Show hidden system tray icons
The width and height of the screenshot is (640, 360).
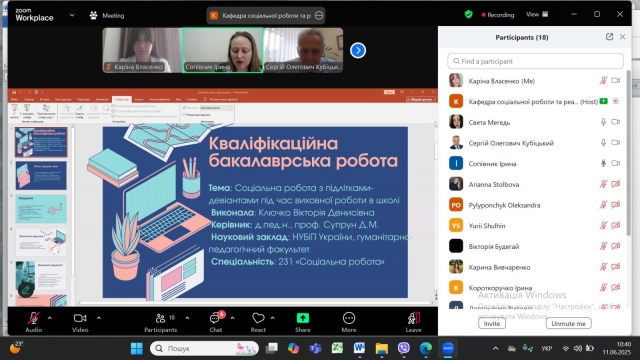pyautogui.click(x=495, y=349)
